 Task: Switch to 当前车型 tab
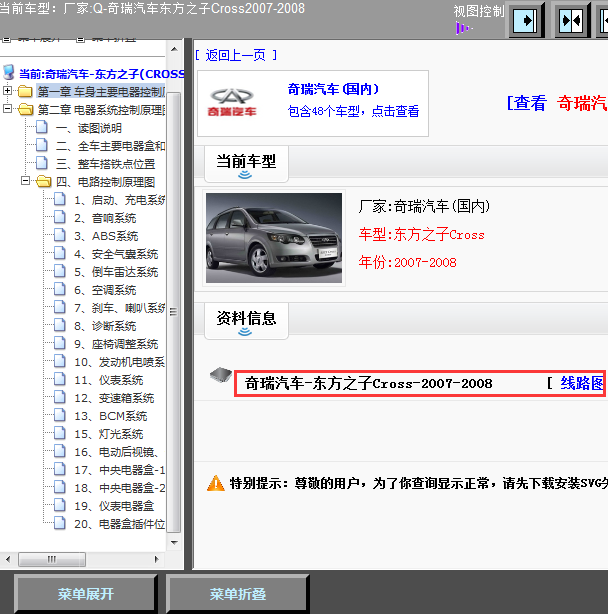(x=246, y=164)
